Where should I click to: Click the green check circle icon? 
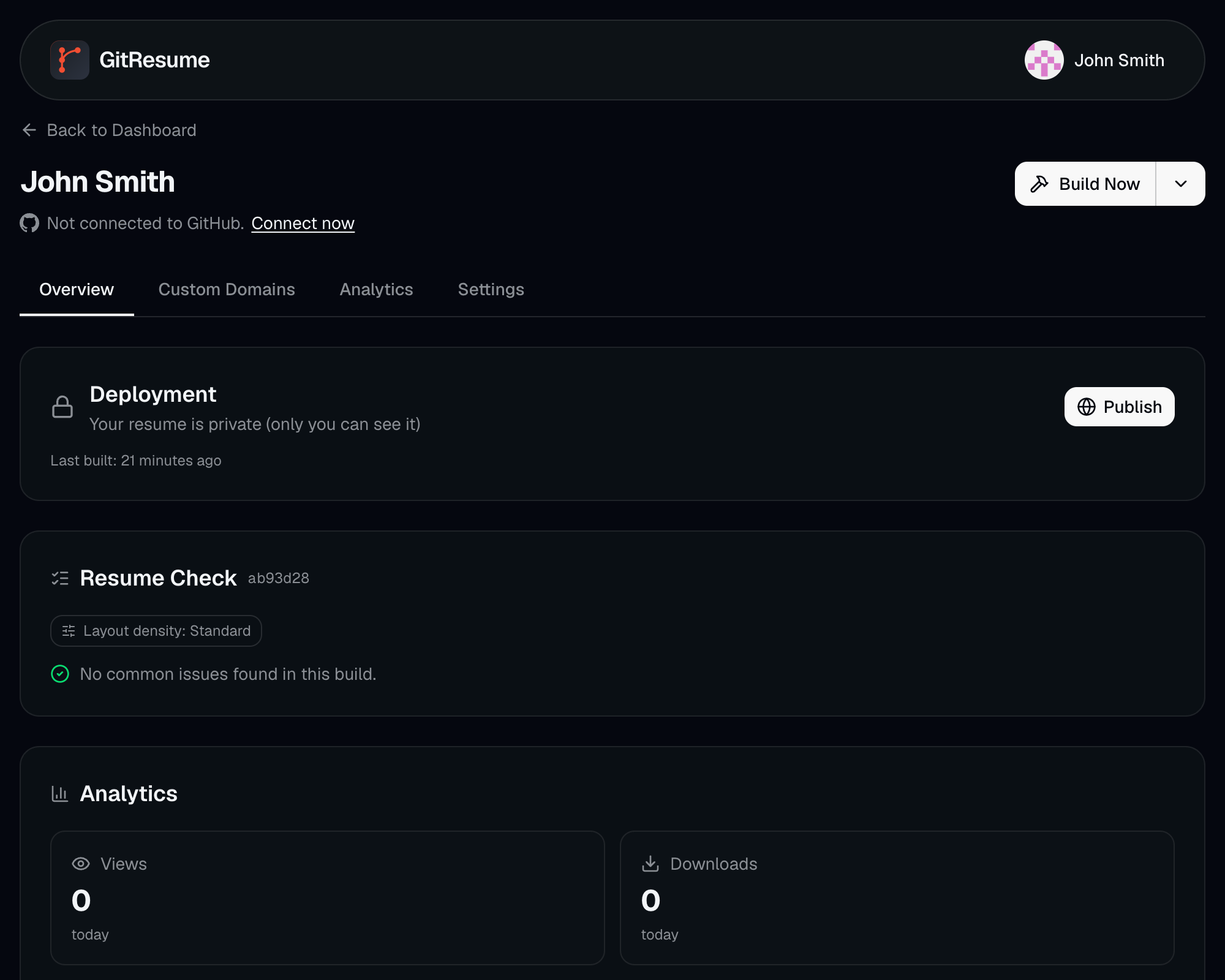coord(60,674)
